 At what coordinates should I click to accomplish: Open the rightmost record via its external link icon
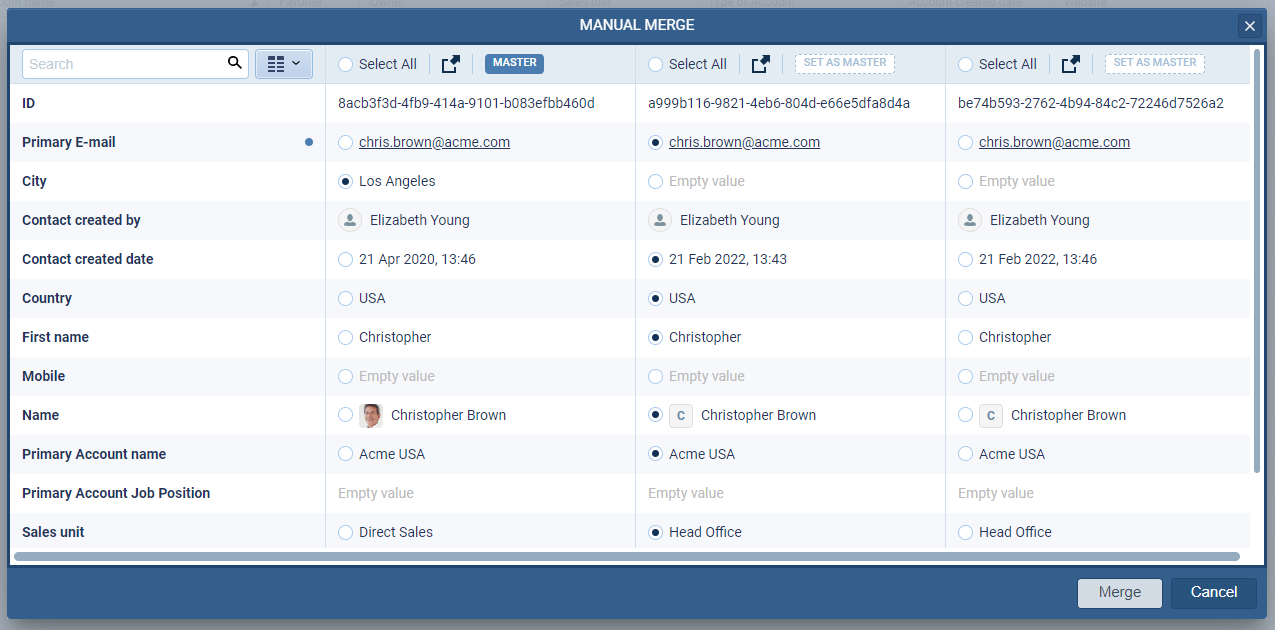pos(1070,63)
